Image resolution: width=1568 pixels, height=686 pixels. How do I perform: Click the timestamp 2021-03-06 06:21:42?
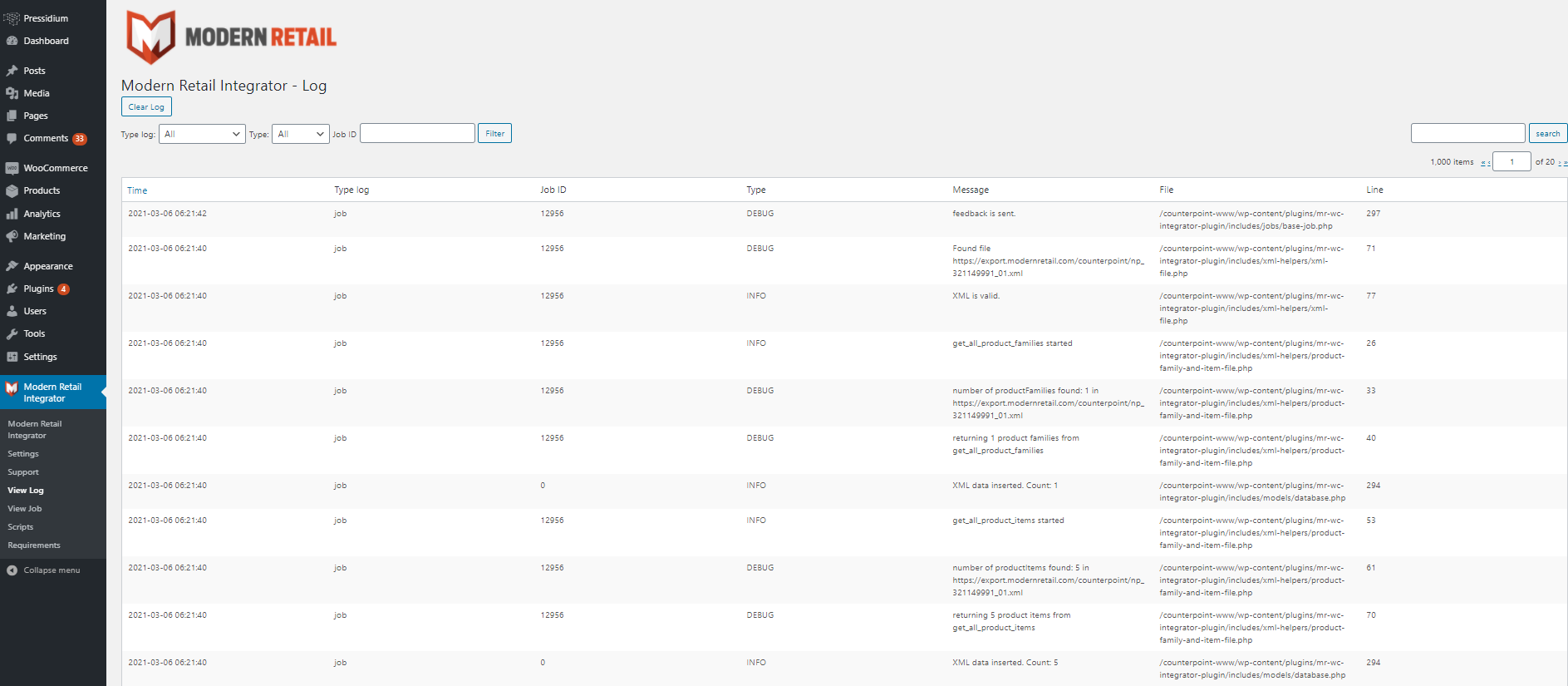tap(167, 214)
